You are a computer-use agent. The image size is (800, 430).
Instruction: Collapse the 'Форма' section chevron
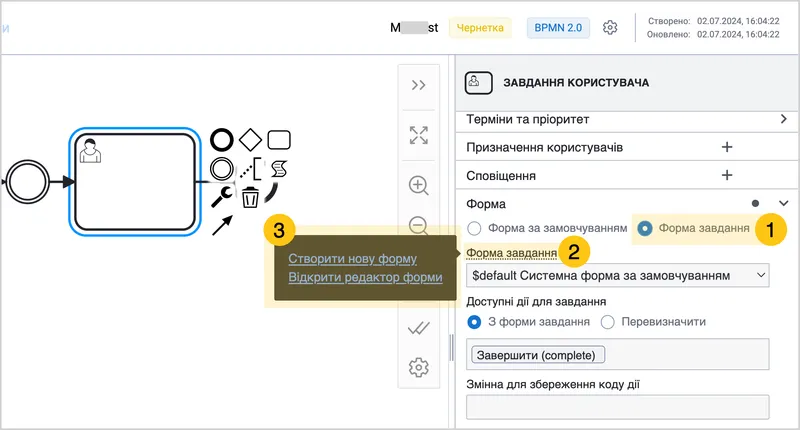point(784,204)
